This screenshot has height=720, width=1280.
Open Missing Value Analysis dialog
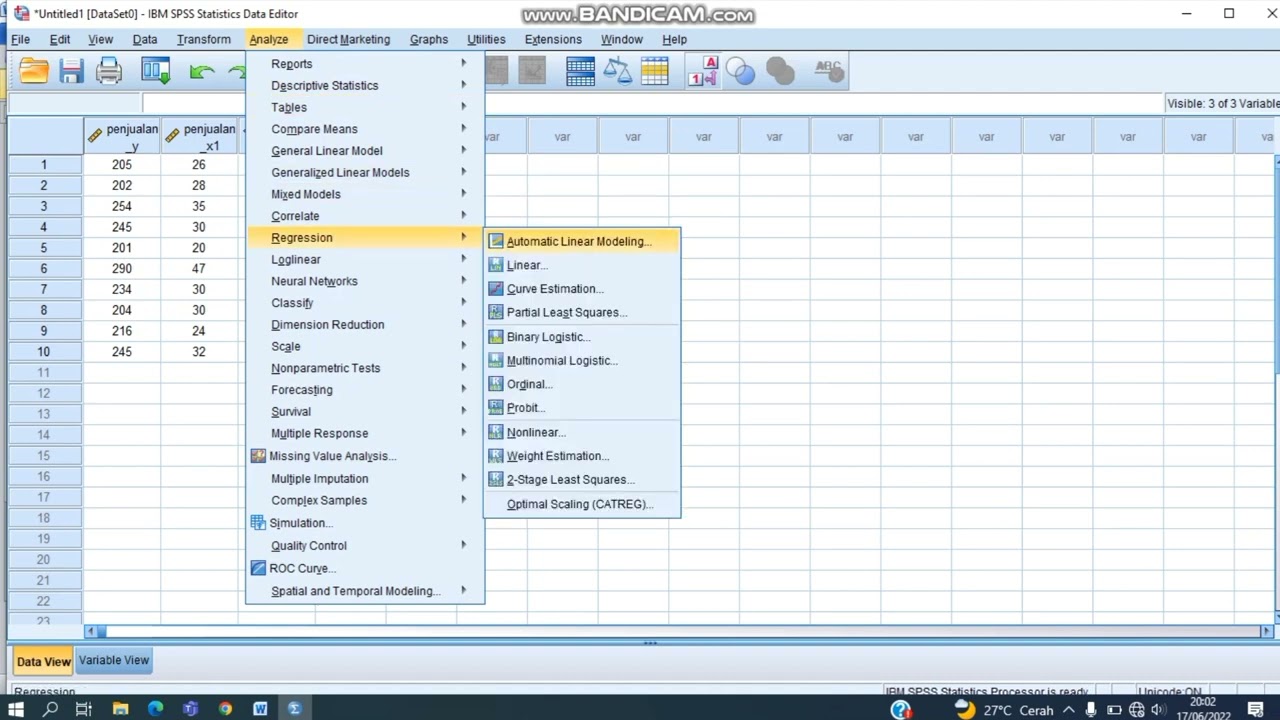click(x=365, y=456)
